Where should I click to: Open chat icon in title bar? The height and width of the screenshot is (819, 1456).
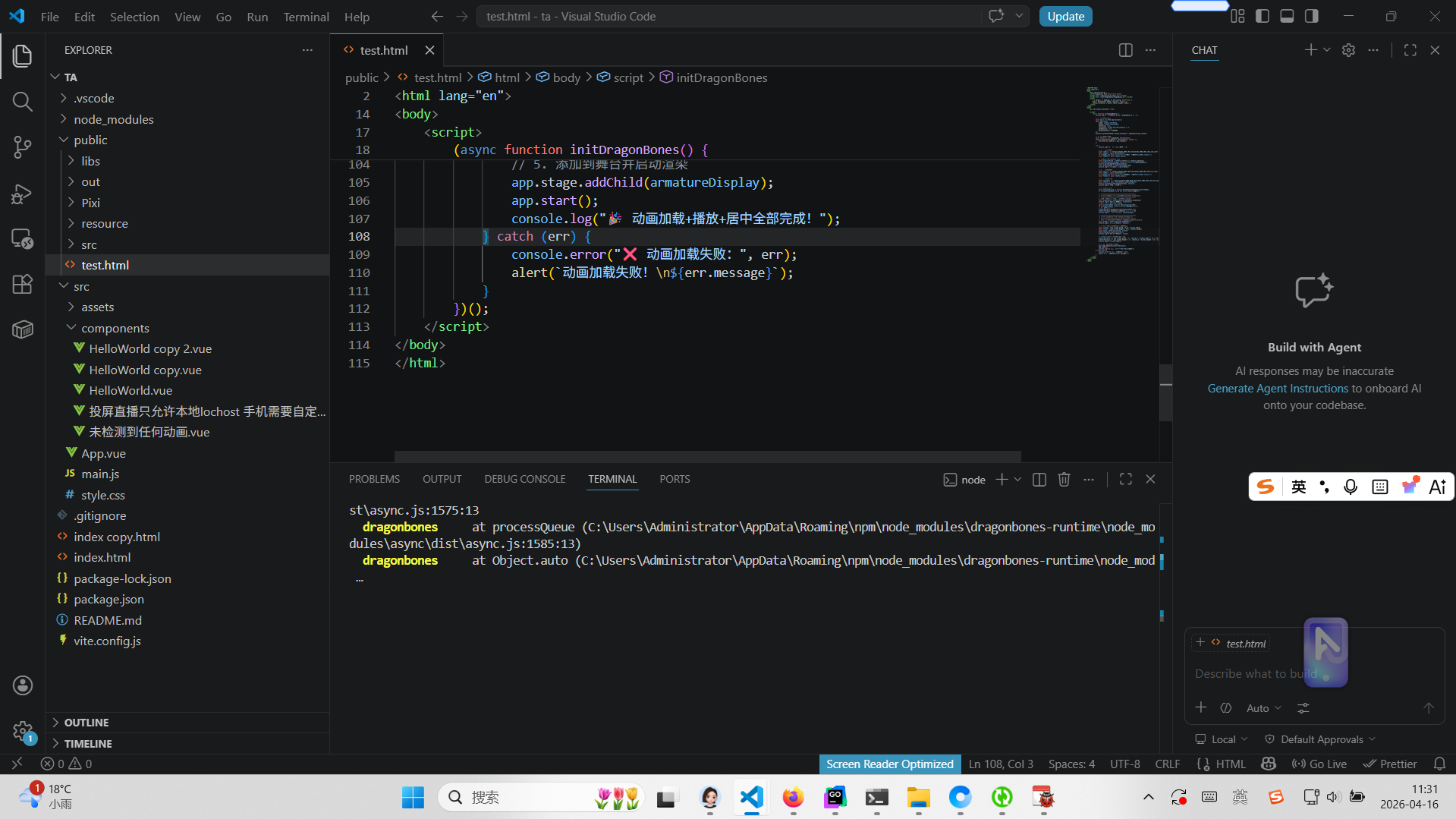tap(996, 16)
